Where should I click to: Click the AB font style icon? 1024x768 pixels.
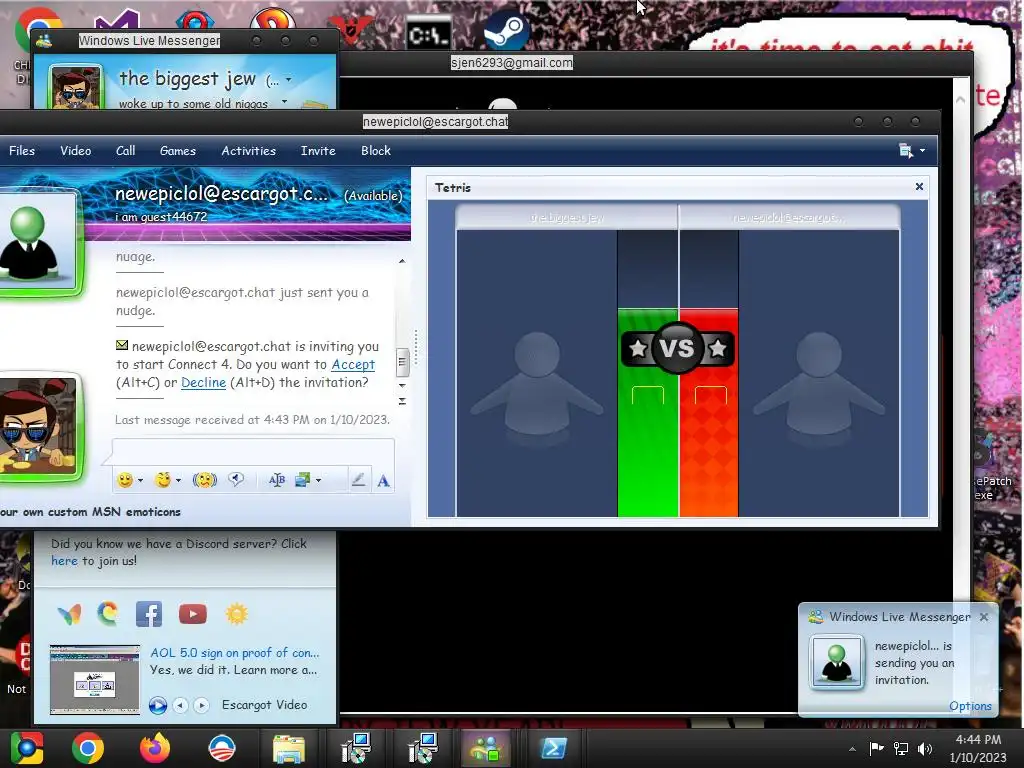277,480
